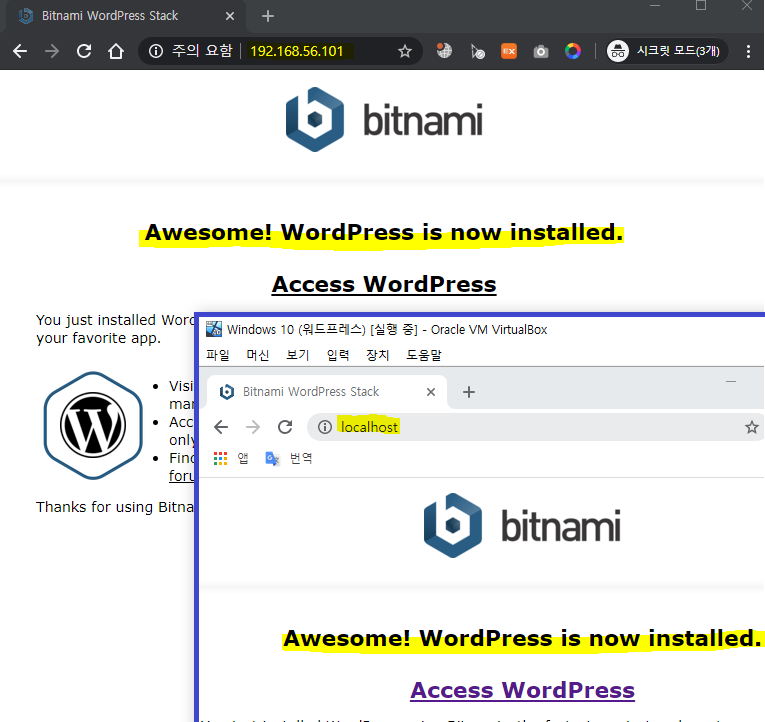Click the forward arrow in the outer browser
The height and width of the screenshot is (722, 765).
point(52,51)
